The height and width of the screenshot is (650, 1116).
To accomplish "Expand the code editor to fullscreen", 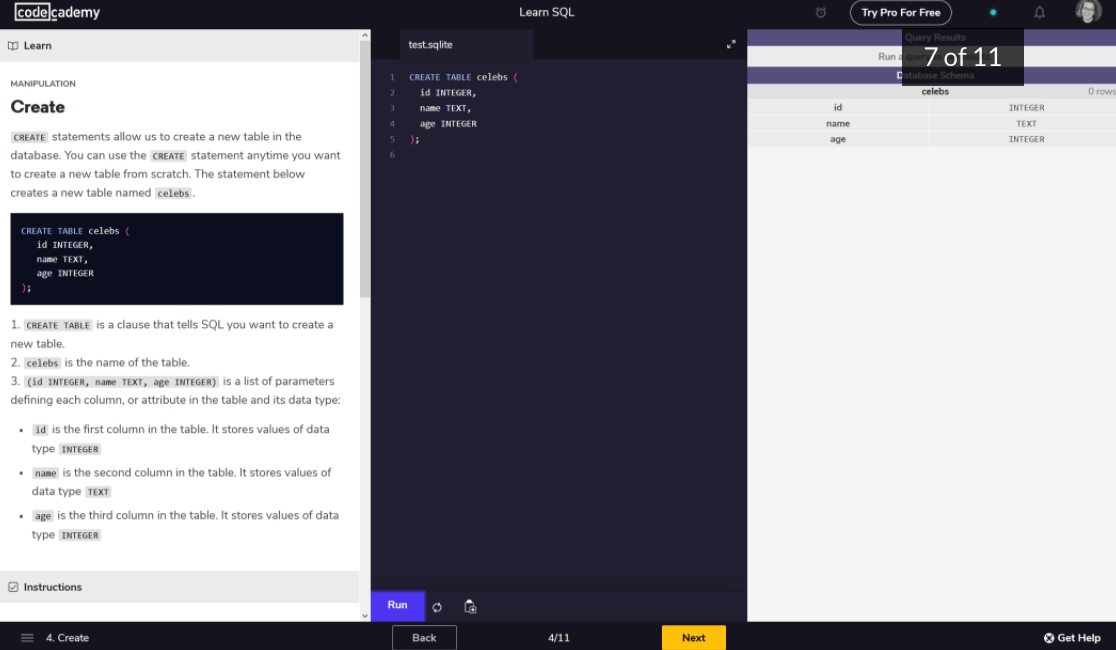I will point(731,44).
